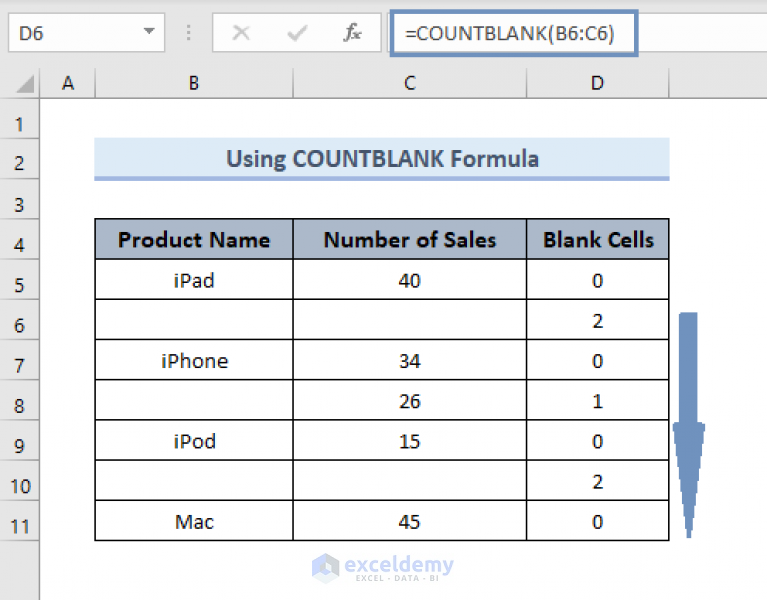Image resolution: width=767 pixels, height=600 pixels.
Task: Select the cell containing iPhone
Action: tap(194, 360)
